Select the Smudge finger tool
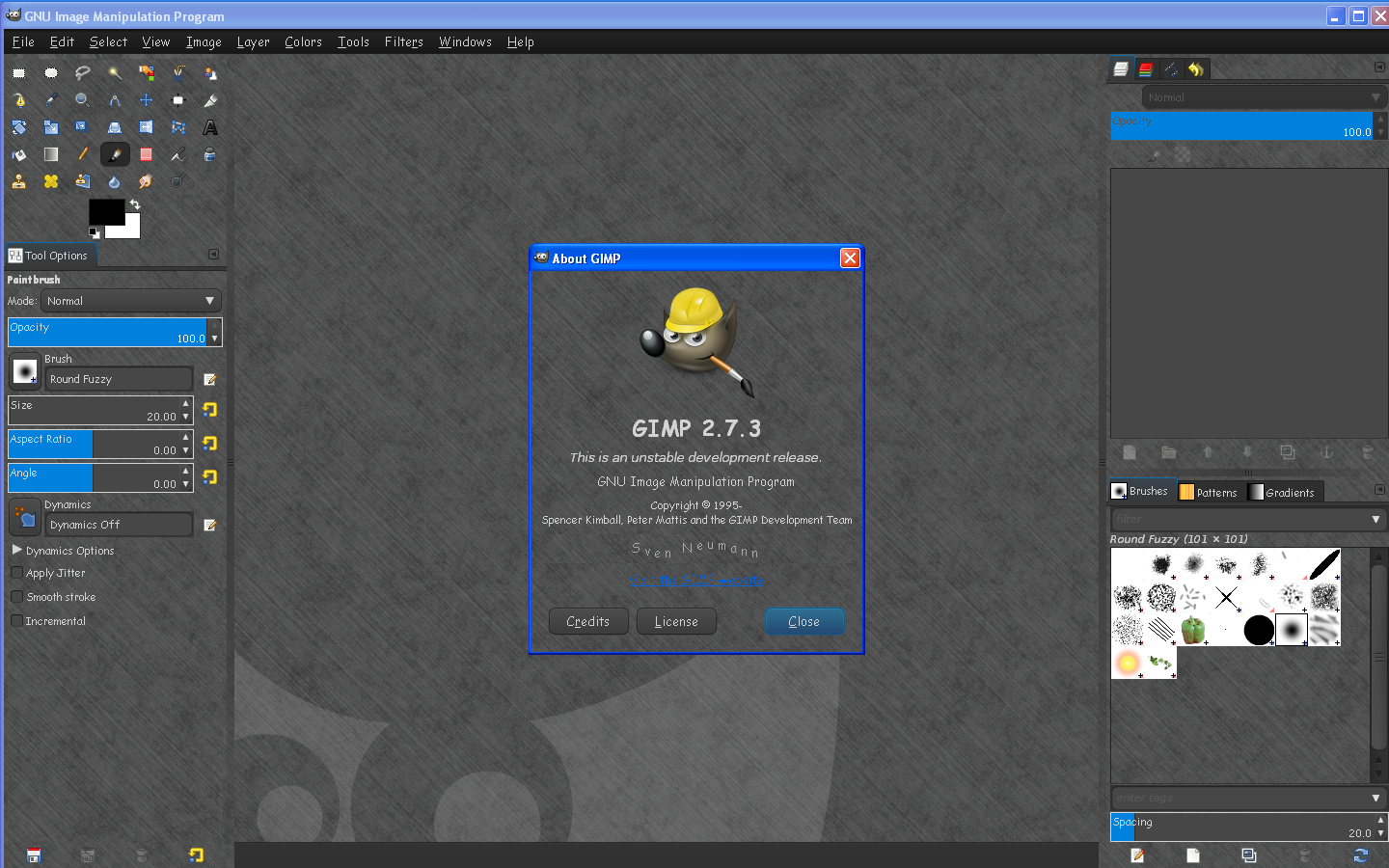 147,181
